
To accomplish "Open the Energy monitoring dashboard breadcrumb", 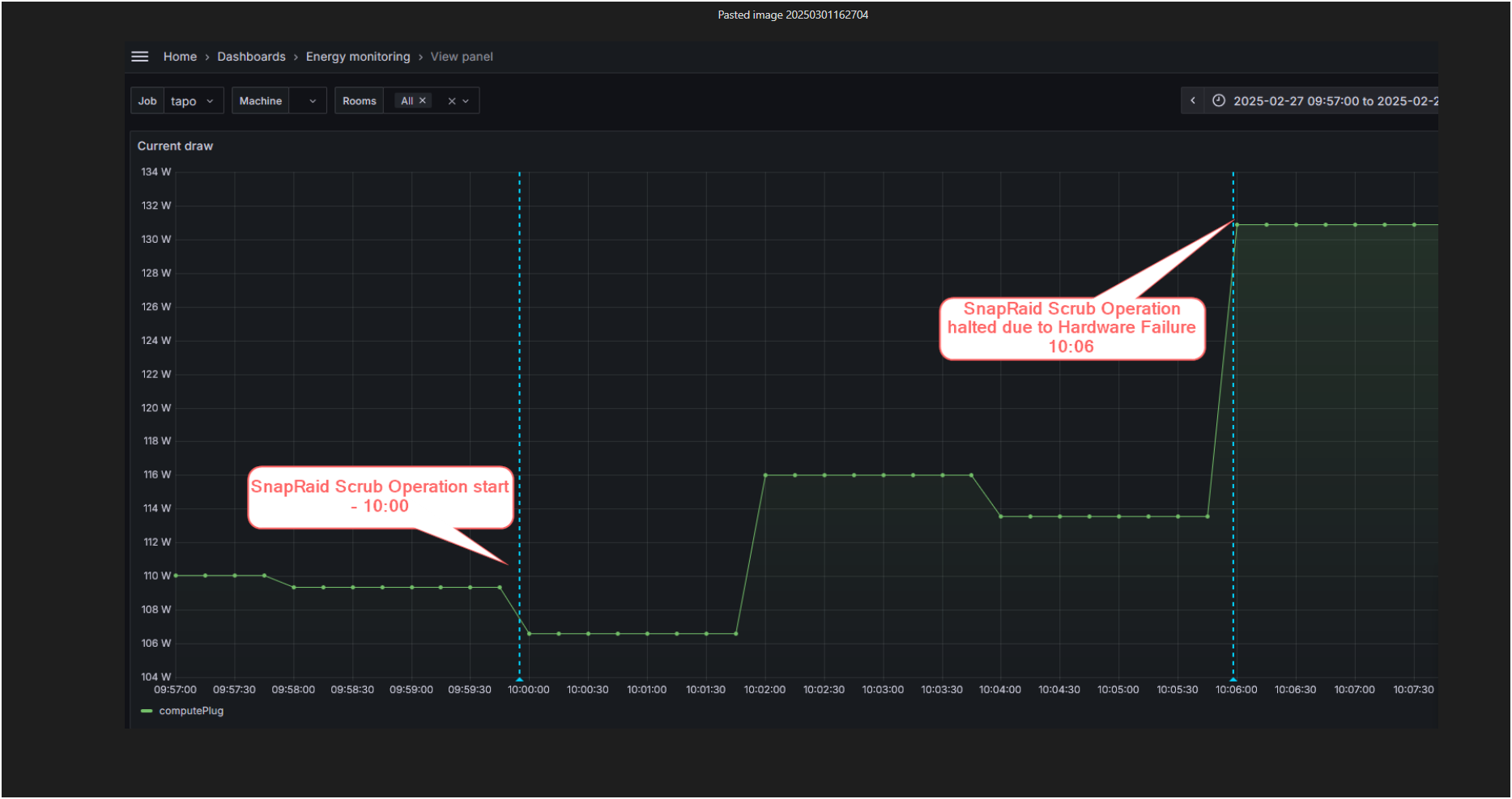I will click(358, 56).
